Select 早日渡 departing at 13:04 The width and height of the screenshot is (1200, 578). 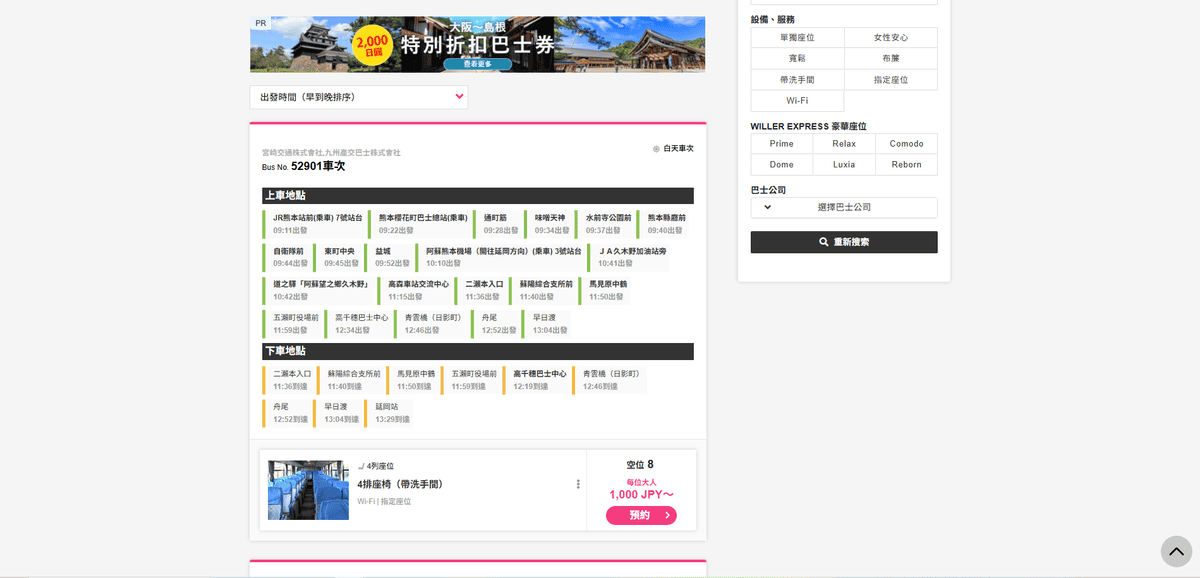(x=547, y=323)
